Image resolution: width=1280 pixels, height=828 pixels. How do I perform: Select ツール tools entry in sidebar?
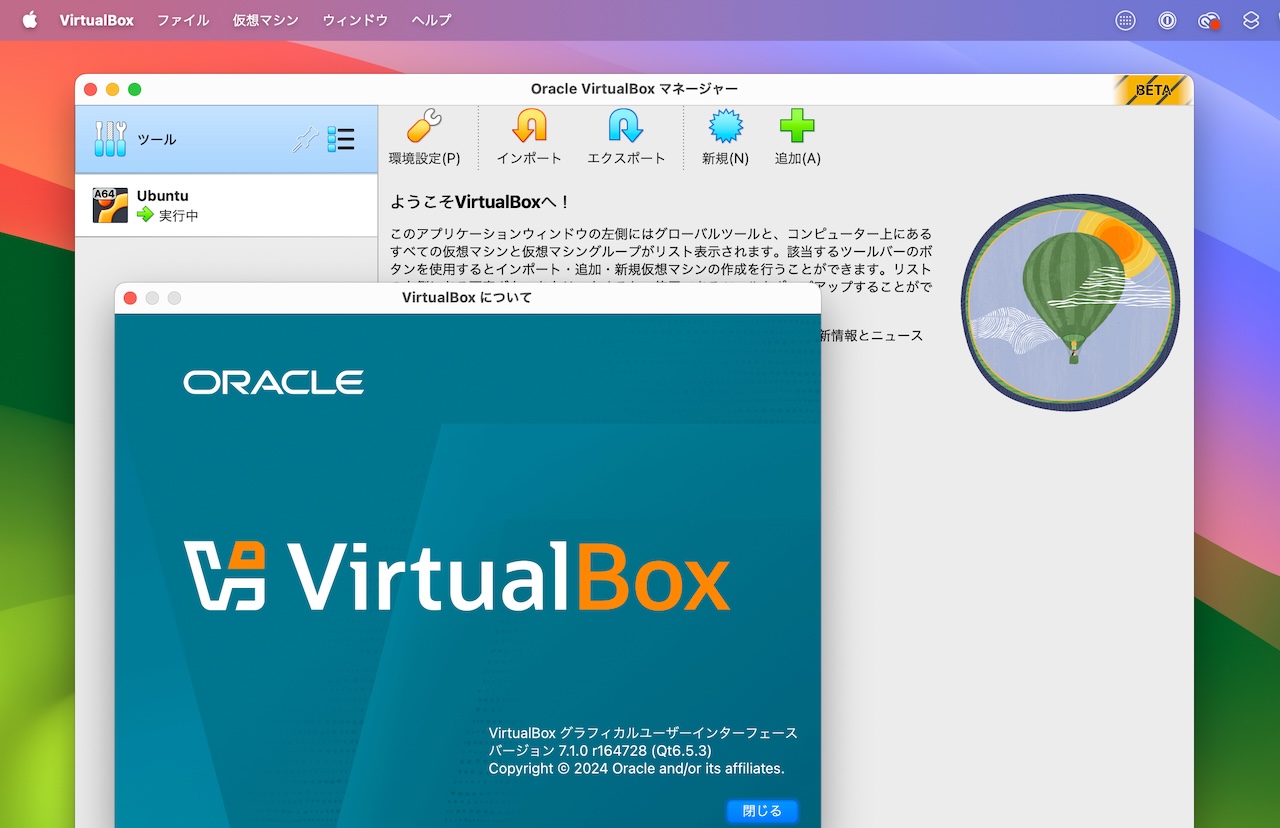(x=226, y=139)
